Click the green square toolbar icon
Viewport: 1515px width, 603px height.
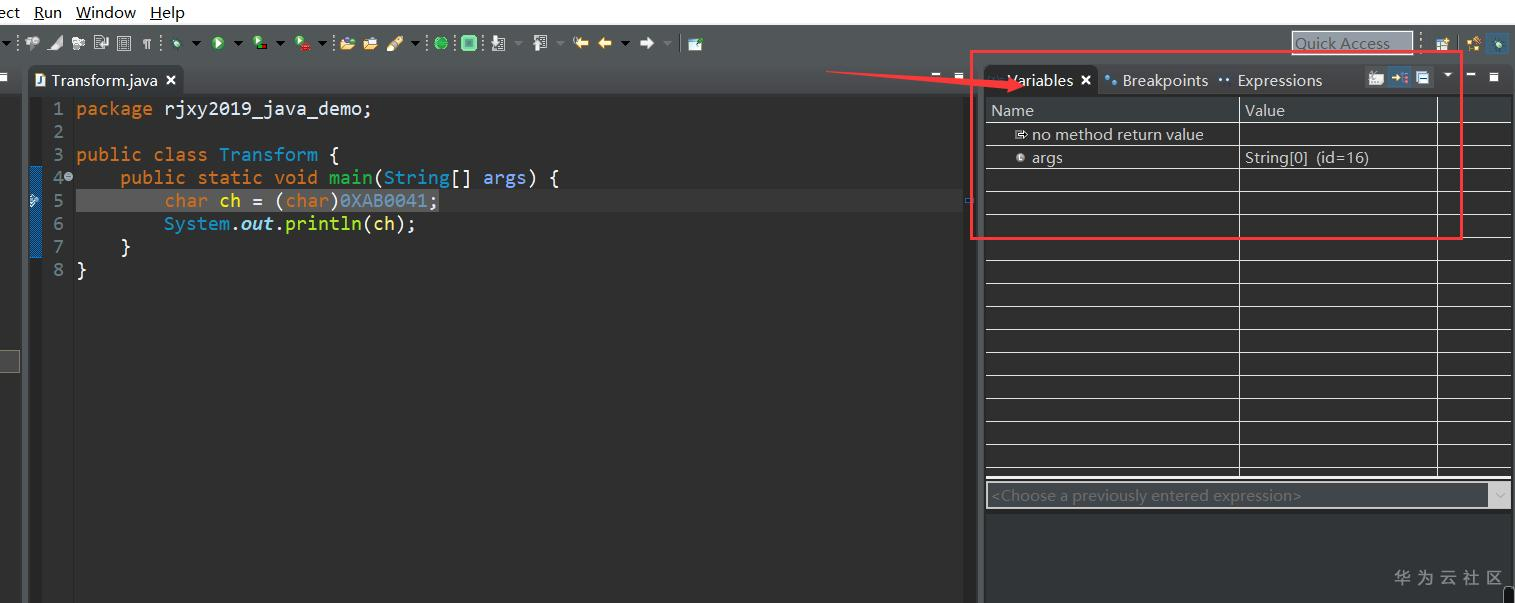click(467, 43)
